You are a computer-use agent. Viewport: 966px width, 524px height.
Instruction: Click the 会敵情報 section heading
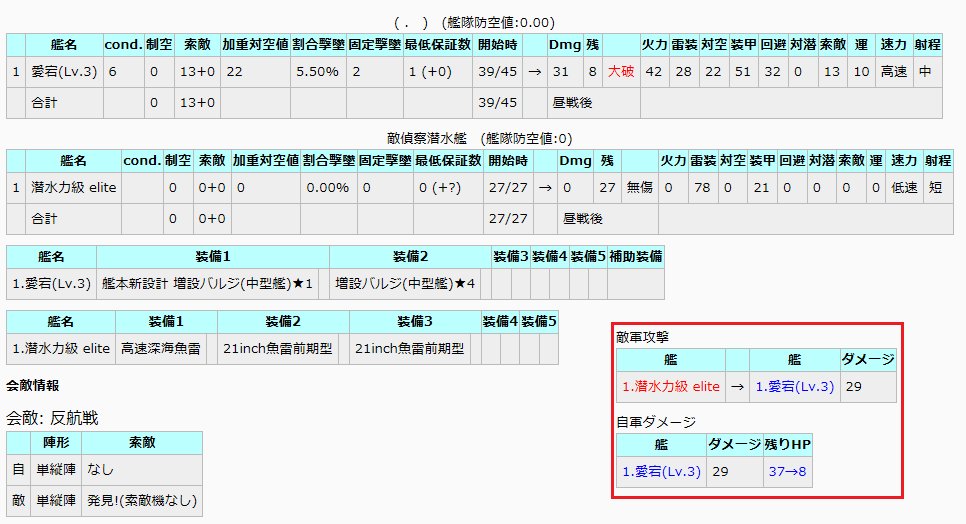click(33, 385)
